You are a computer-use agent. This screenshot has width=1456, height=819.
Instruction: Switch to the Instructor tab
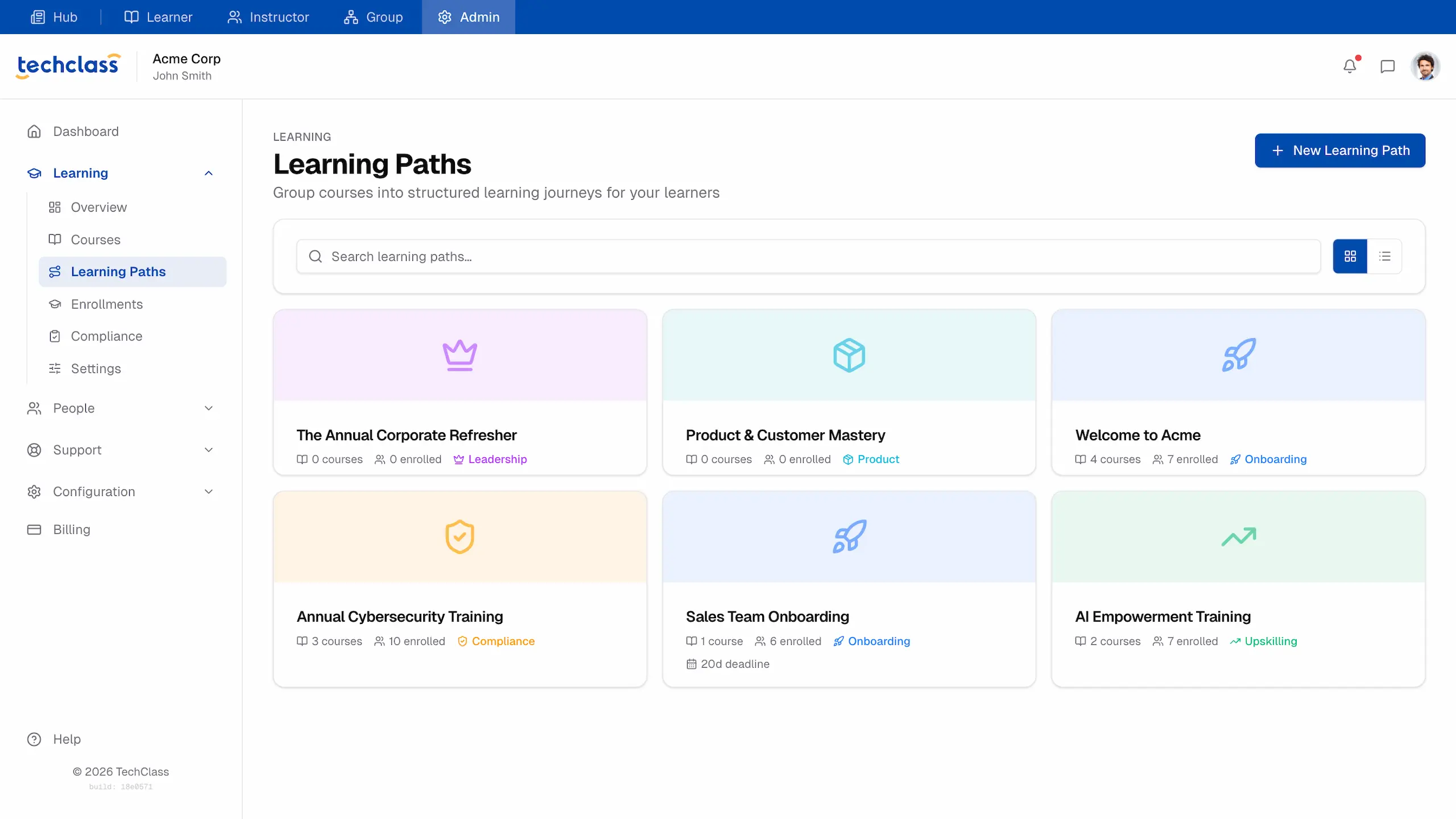coord(268,16)
